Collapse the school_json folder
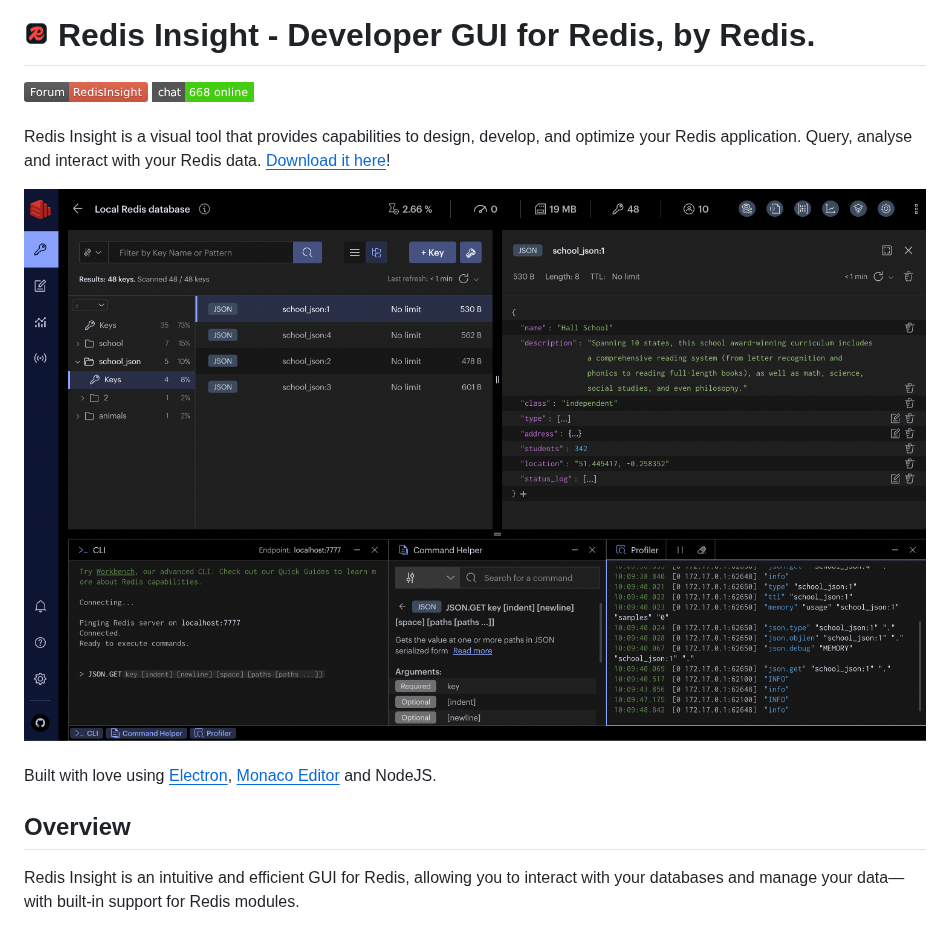The image size is (948, 925). point(78,362)
